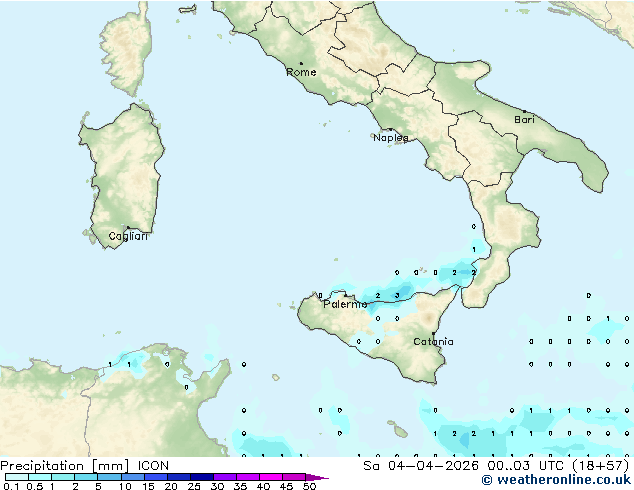
Task: Click the 'Precipitation [mm]' title text
Action: coord(65,466)
